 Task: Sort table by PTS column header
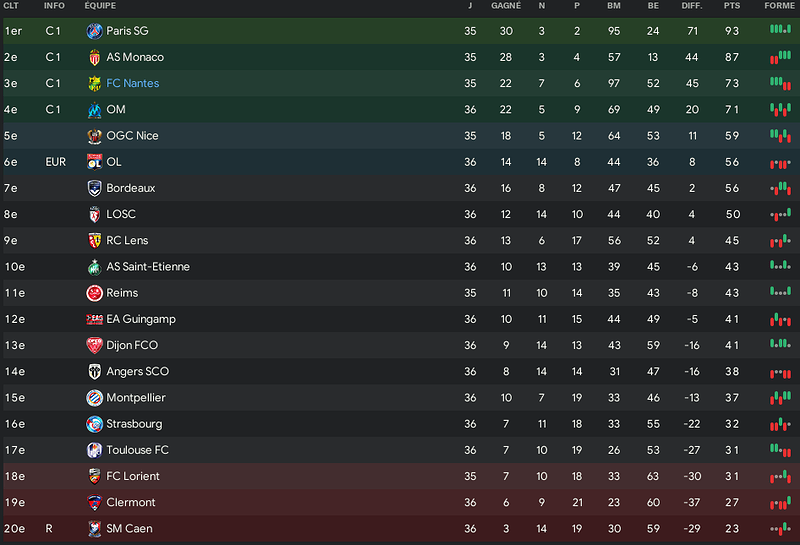coord(732,6)
